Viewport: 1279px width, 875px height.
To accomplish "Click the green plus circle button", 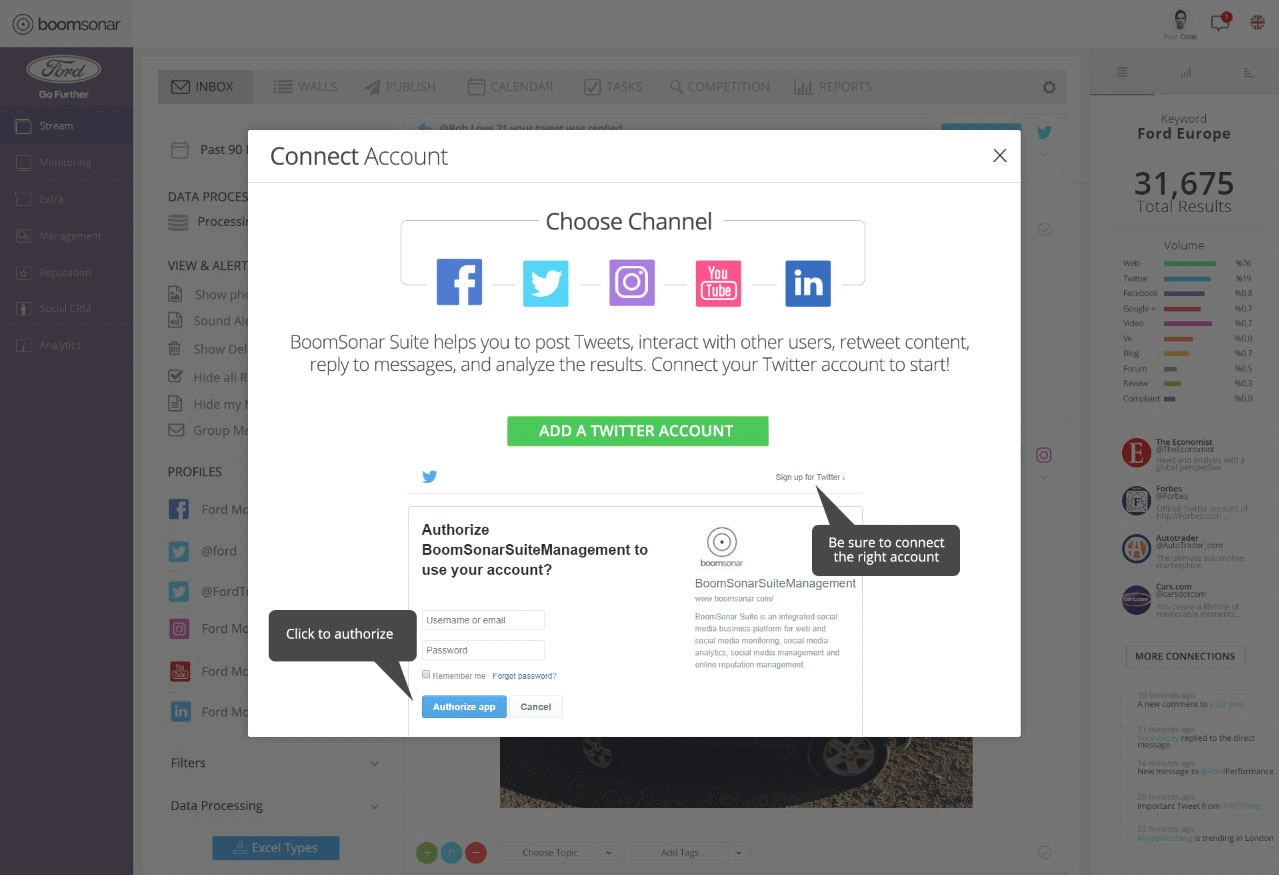I will pos(427,853).
